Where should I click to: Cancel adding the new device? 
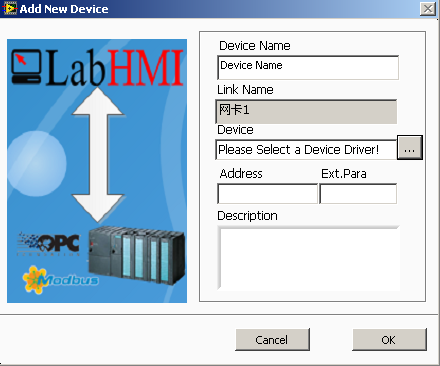[x=272, y=340]
